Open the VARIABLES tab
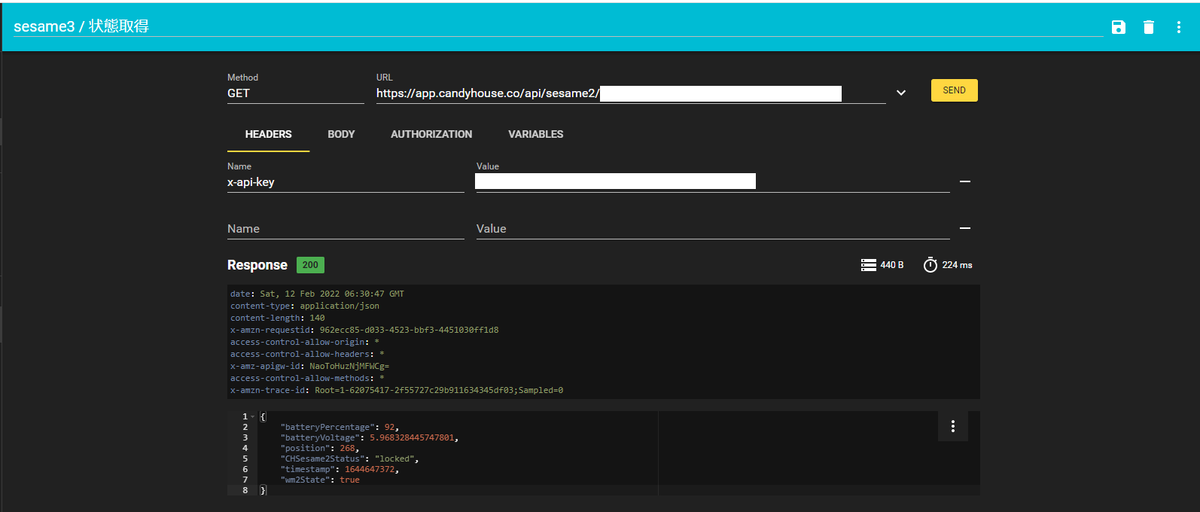 pos(536,134)
